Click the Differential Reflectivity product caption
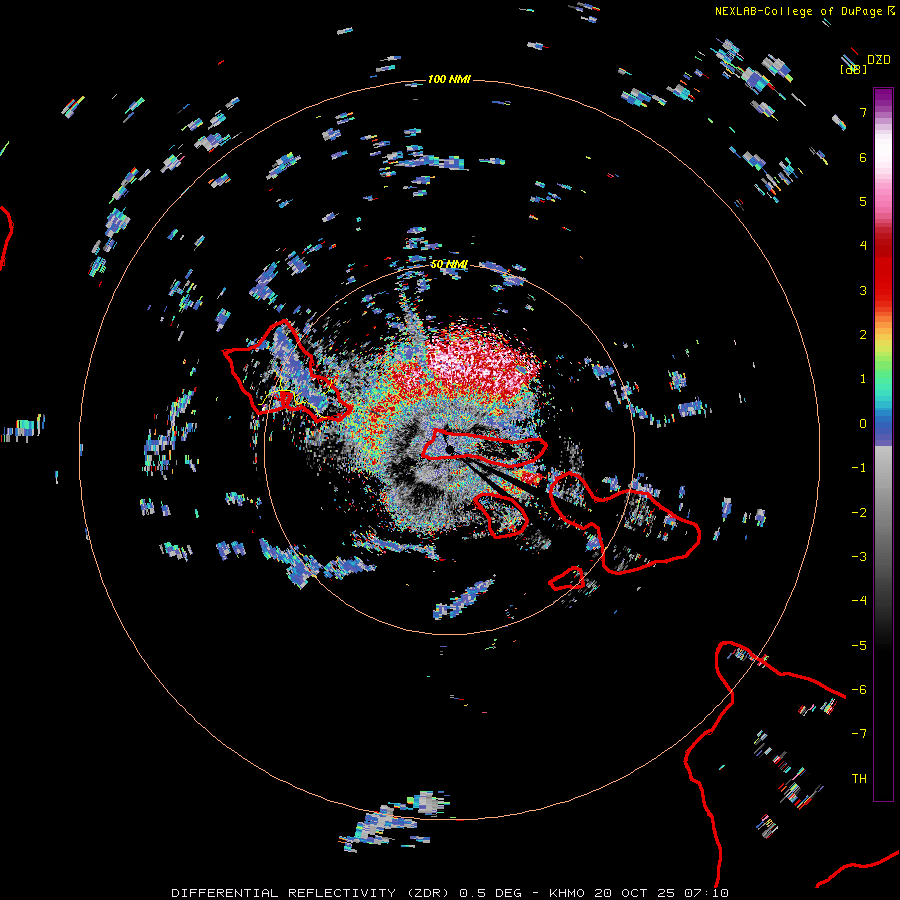Screen dimensions: 900x900 point(450,893)
